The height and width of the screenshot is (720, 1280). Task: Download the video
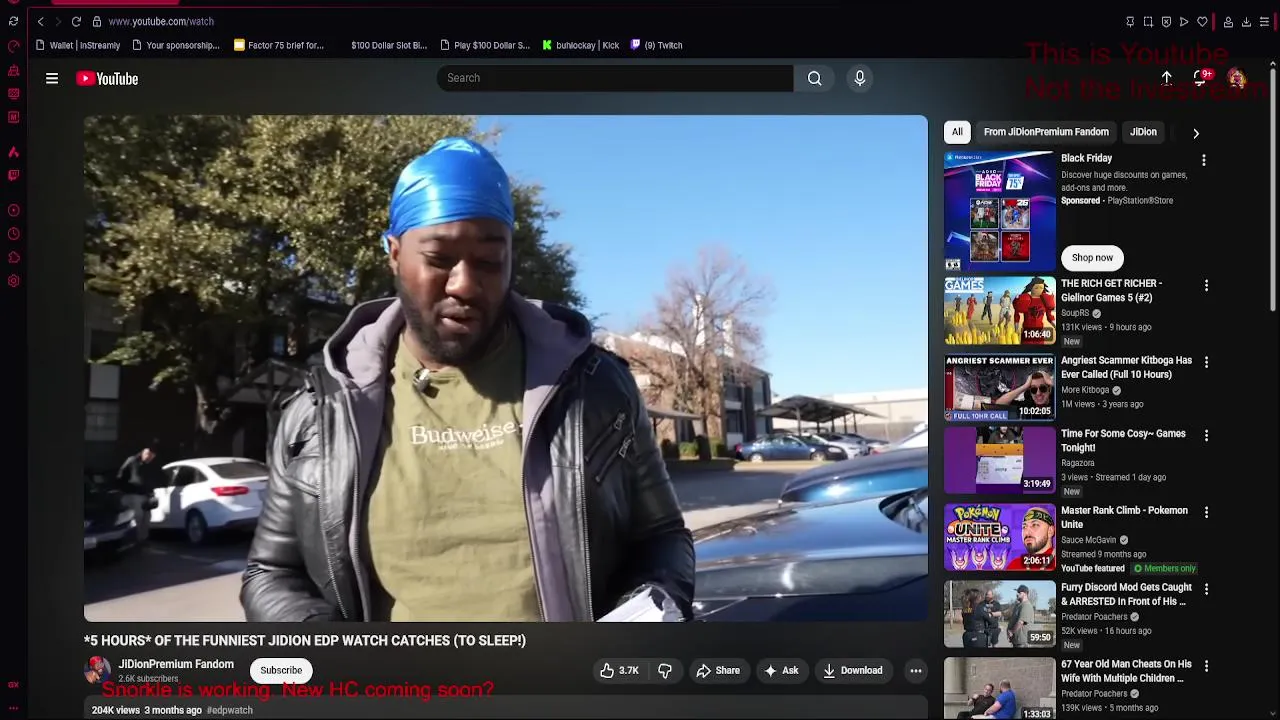coord(853,670)
